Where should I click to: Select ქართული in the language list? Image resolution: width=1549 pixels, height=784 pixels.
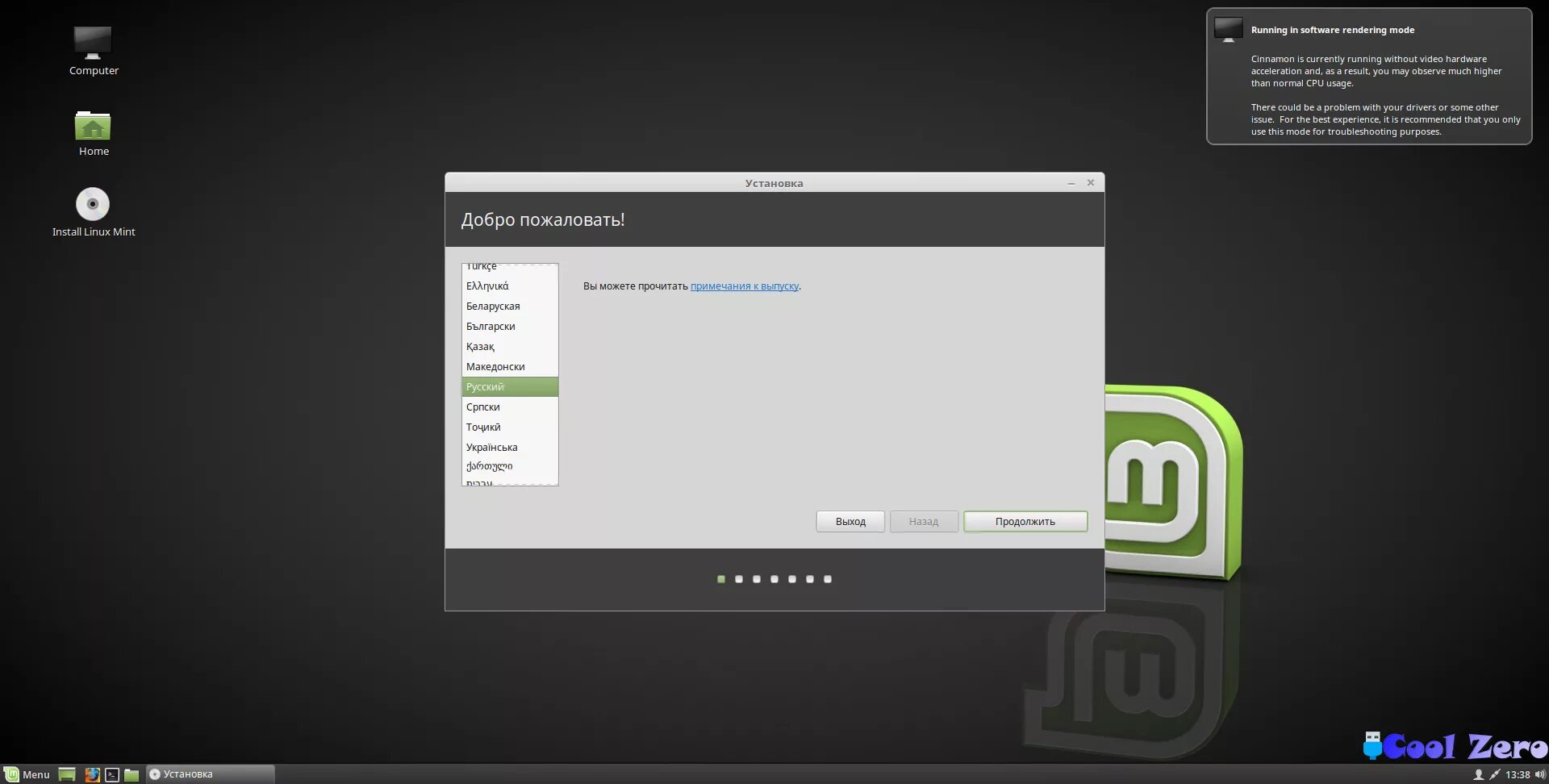pos(510,466)
